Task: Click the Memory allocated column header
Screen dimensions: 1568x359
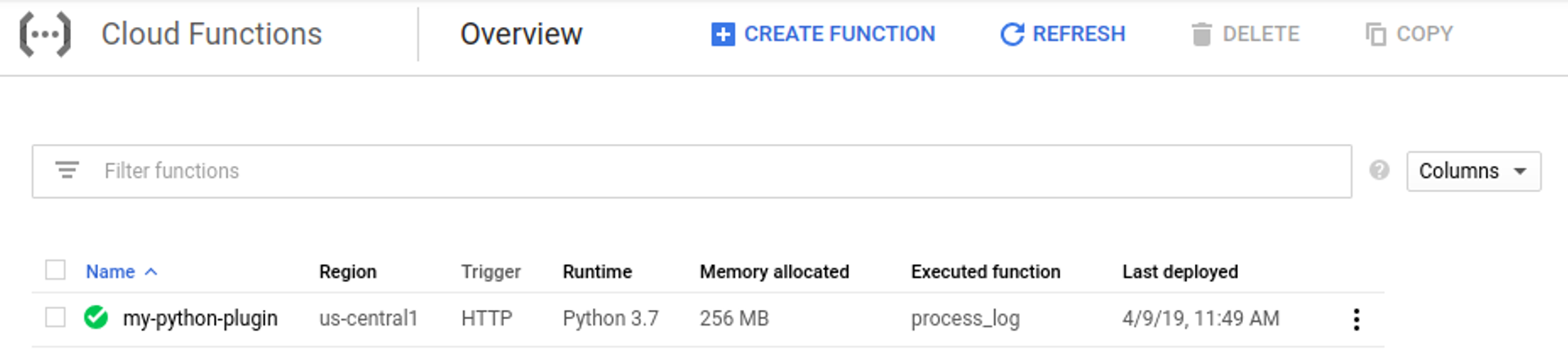Action: pos(773,271)
